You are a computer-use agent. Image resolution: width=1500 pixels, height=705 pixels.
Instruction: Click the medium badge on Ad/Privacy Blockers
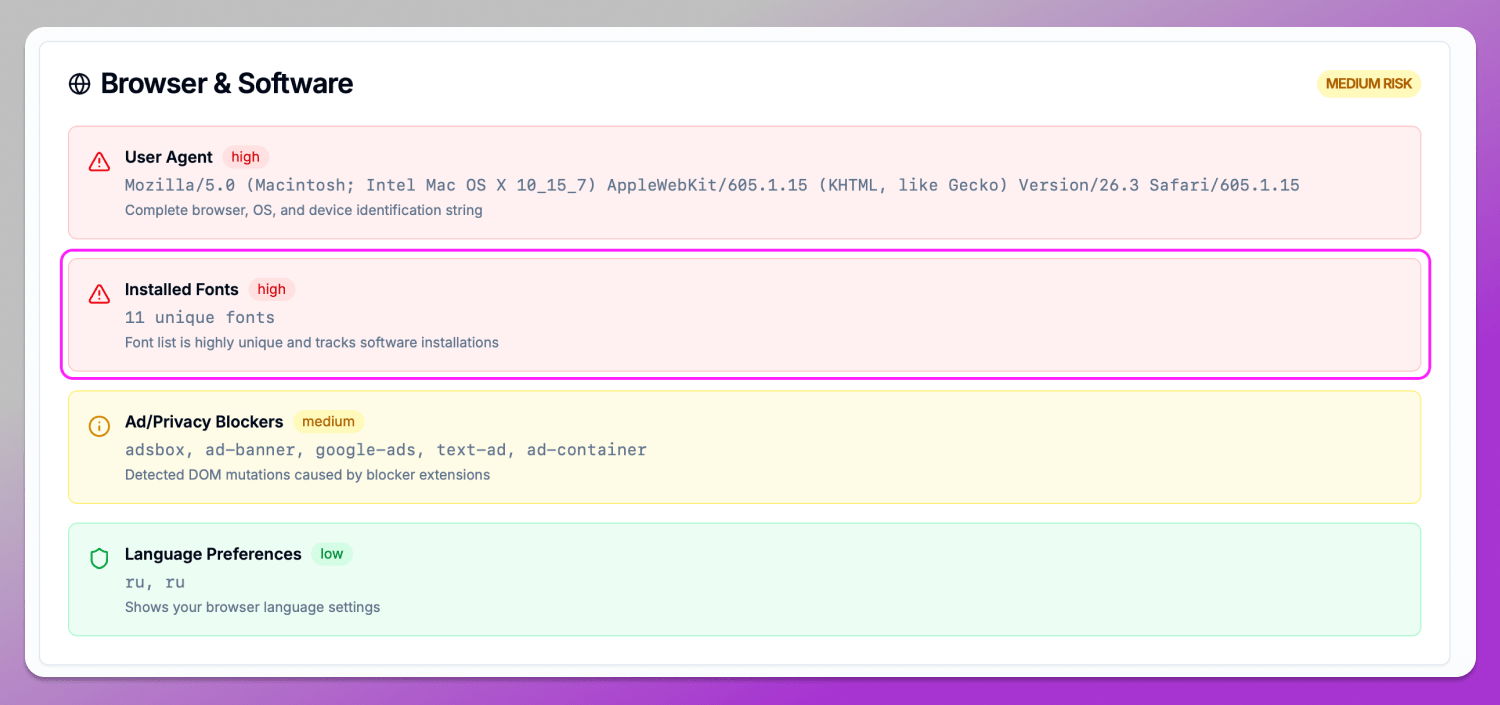tap(328, 422)
